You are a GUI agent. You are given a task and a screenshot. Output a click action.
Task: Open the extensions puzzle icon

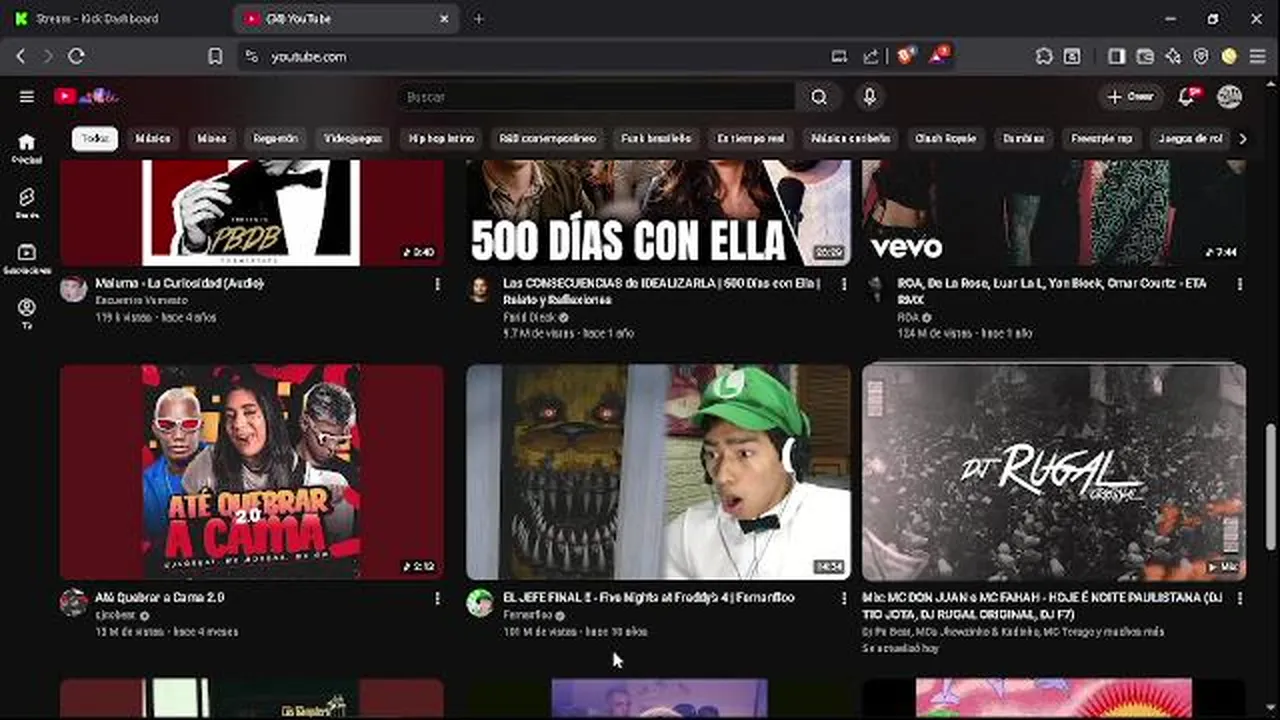tap(1044, 57)
